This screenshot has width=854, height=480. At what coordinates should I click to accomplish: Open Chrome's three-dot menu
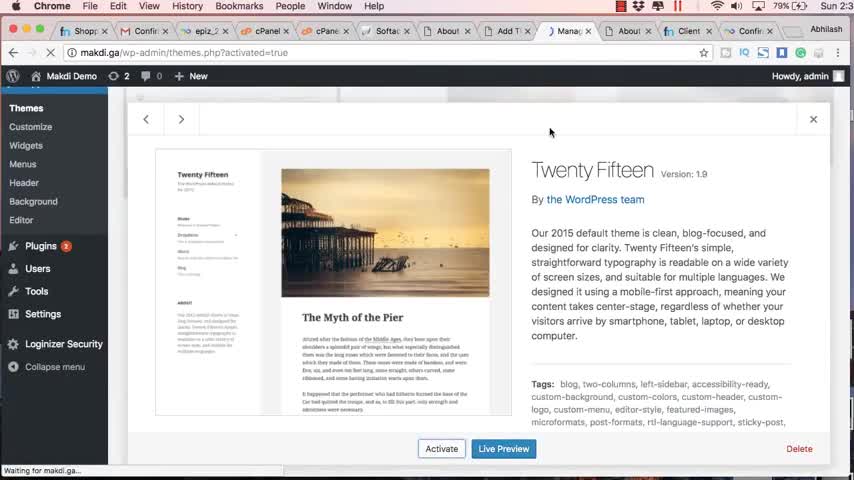pyautogui.click(x=838, y=53)
